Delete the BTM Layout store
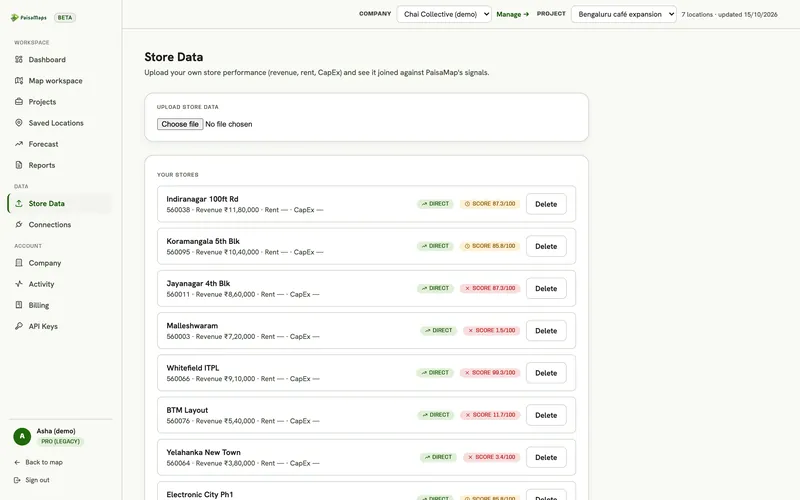The image size is (800, 500). 546,415
